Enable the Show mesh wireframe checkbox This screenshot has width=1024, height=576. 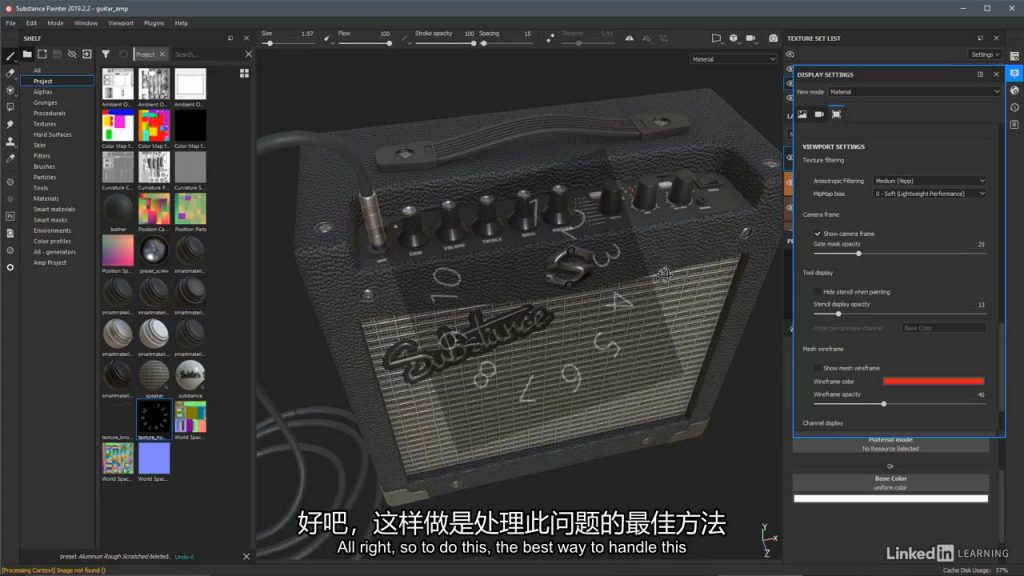817,368
